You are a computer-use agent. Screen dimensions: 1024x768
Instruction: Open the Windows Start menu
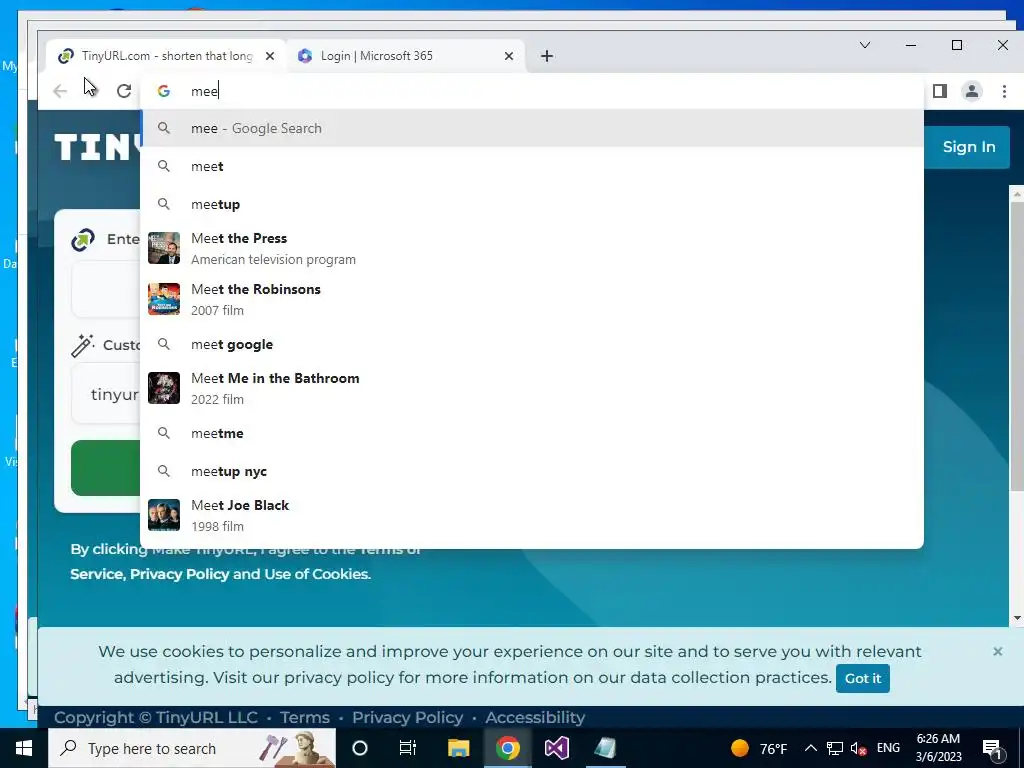coord(24,748)
